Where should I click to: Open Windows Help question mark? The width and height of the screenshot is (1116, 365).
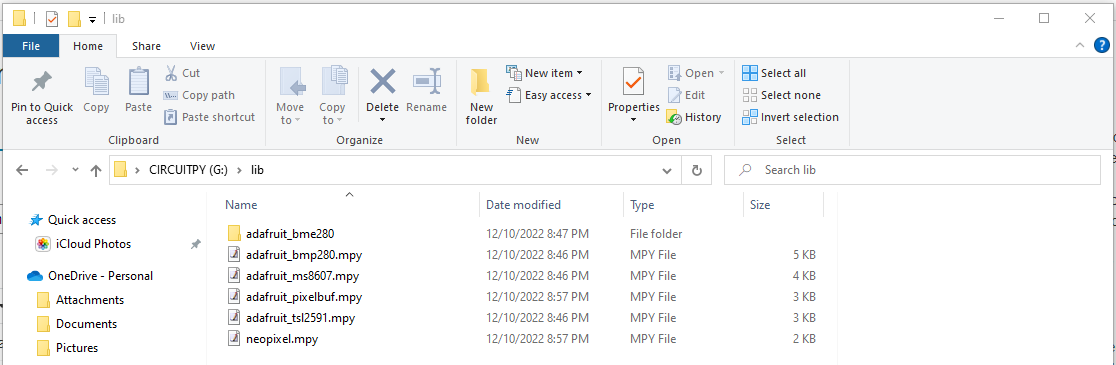click(x=1101, y=45)
